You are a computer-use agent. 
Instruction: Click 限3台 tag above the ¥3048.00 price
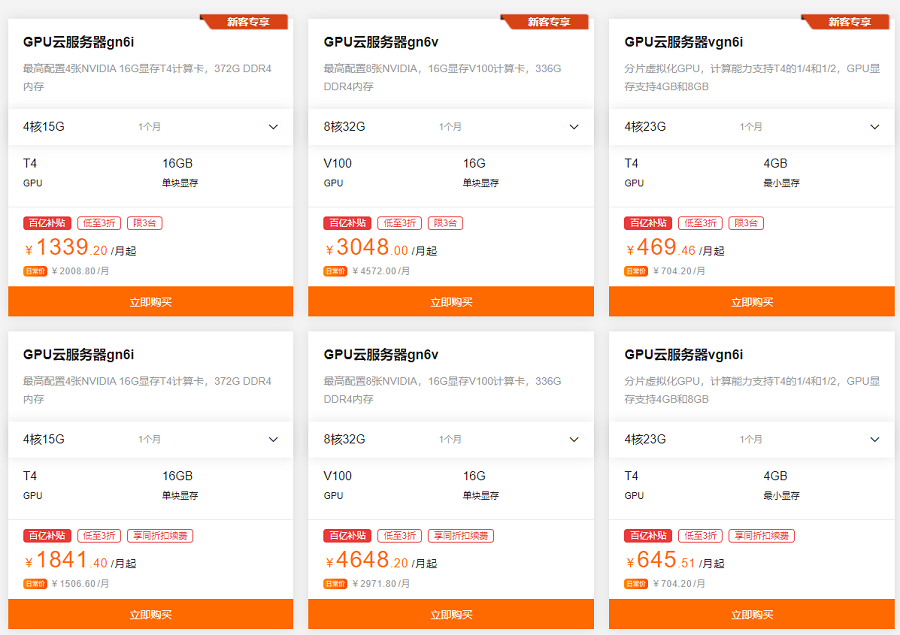click(x=445, y=223)
